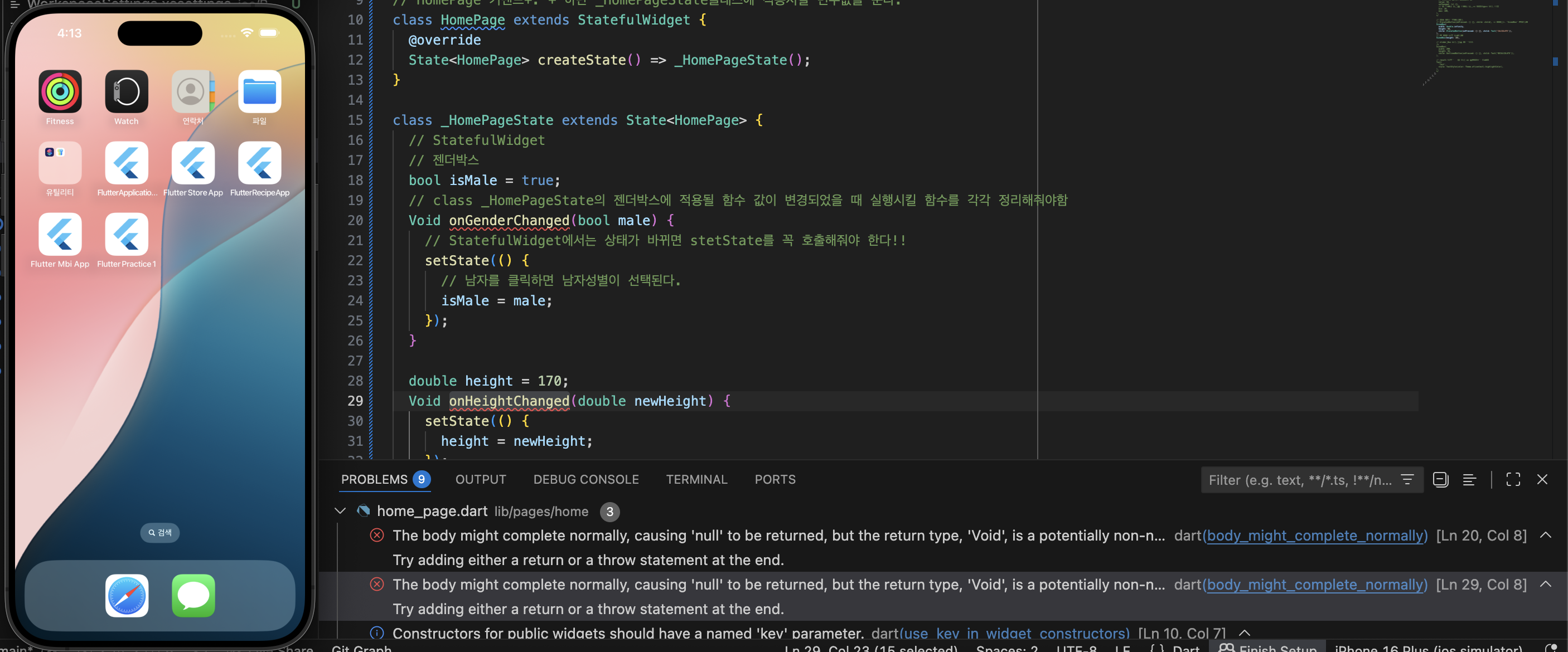Change file encoding UTF-8 in status bar

coord(1076,648)
